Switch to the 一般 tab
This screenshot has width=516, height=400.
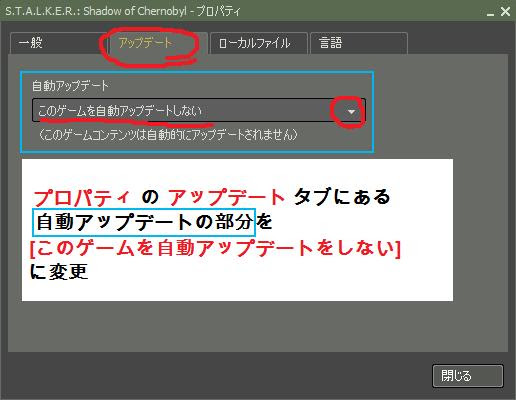[x=58, y=43]
